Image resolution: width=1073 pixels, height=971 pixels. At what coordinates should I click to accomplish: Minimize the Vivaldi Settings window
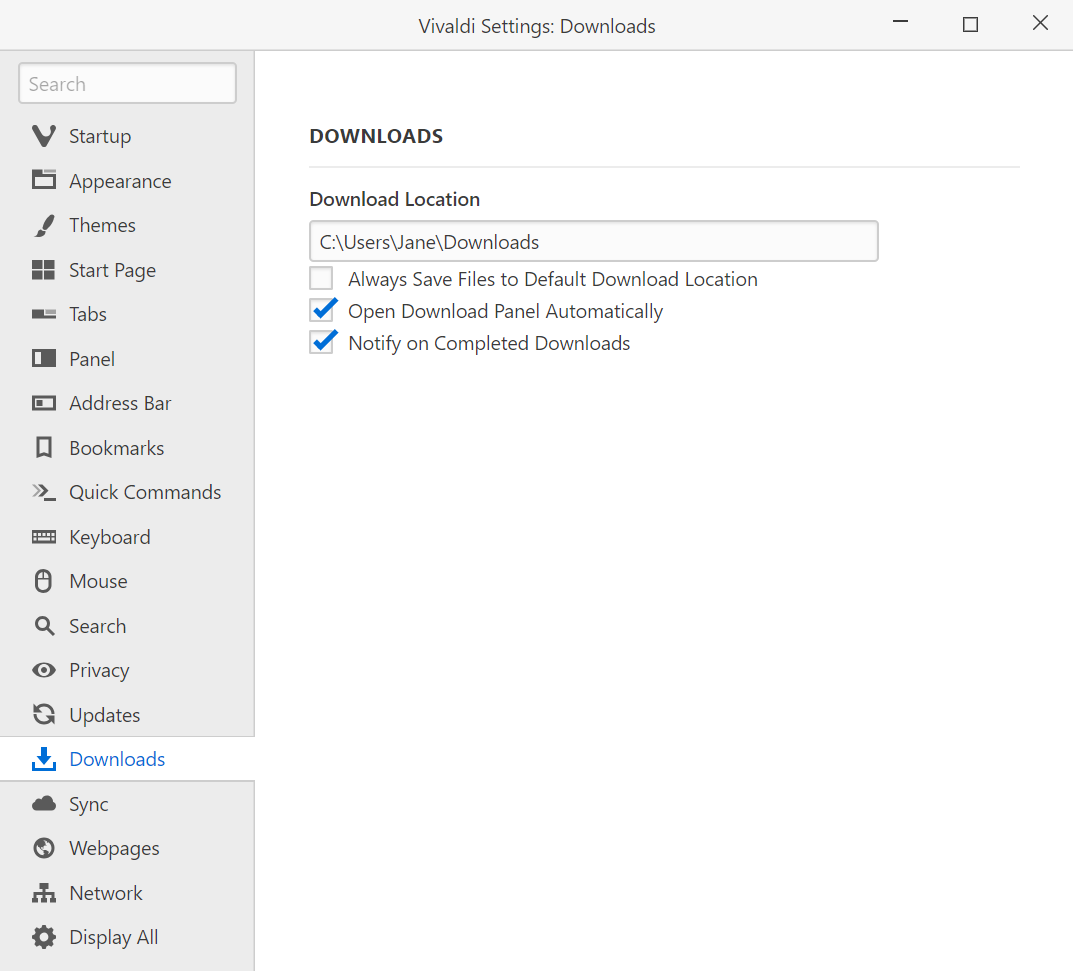[x=901, y=22]
